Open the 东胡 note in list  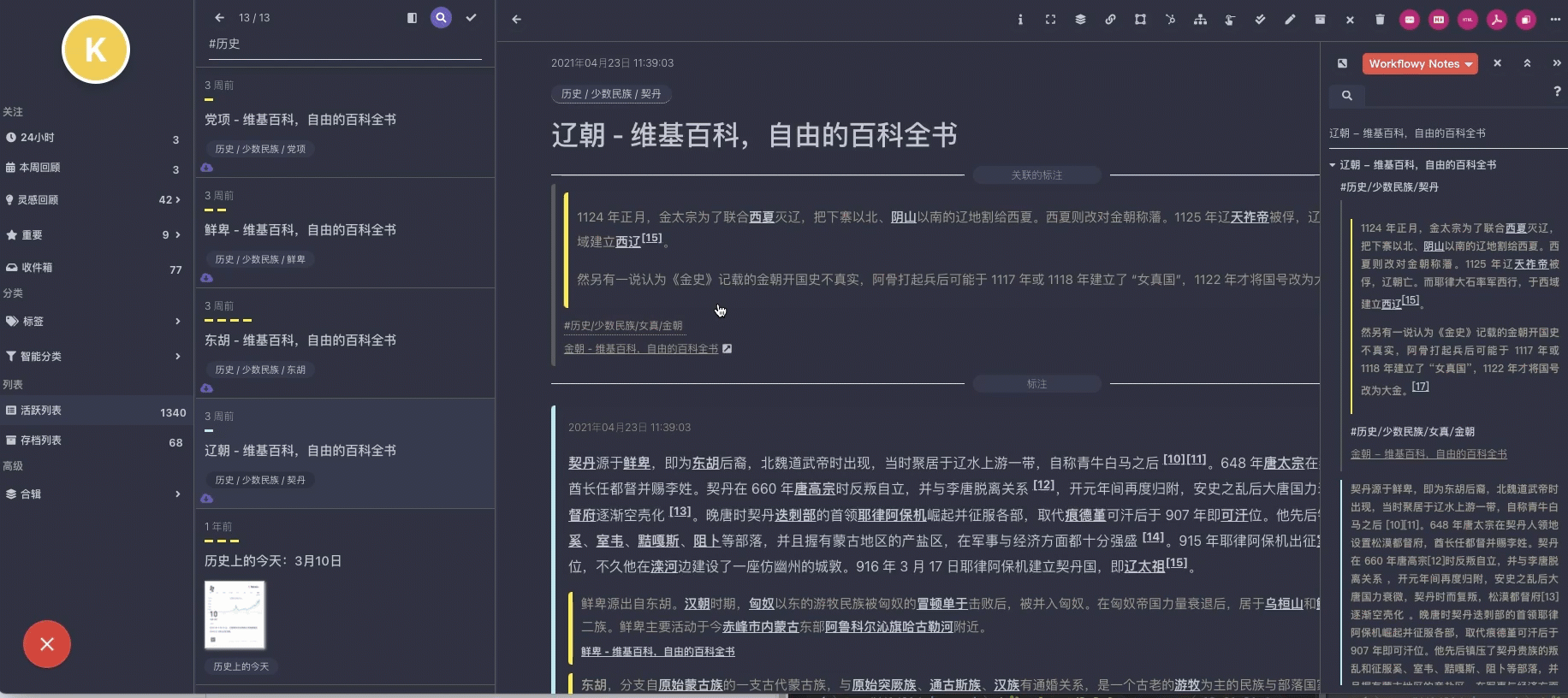[300, 340]
